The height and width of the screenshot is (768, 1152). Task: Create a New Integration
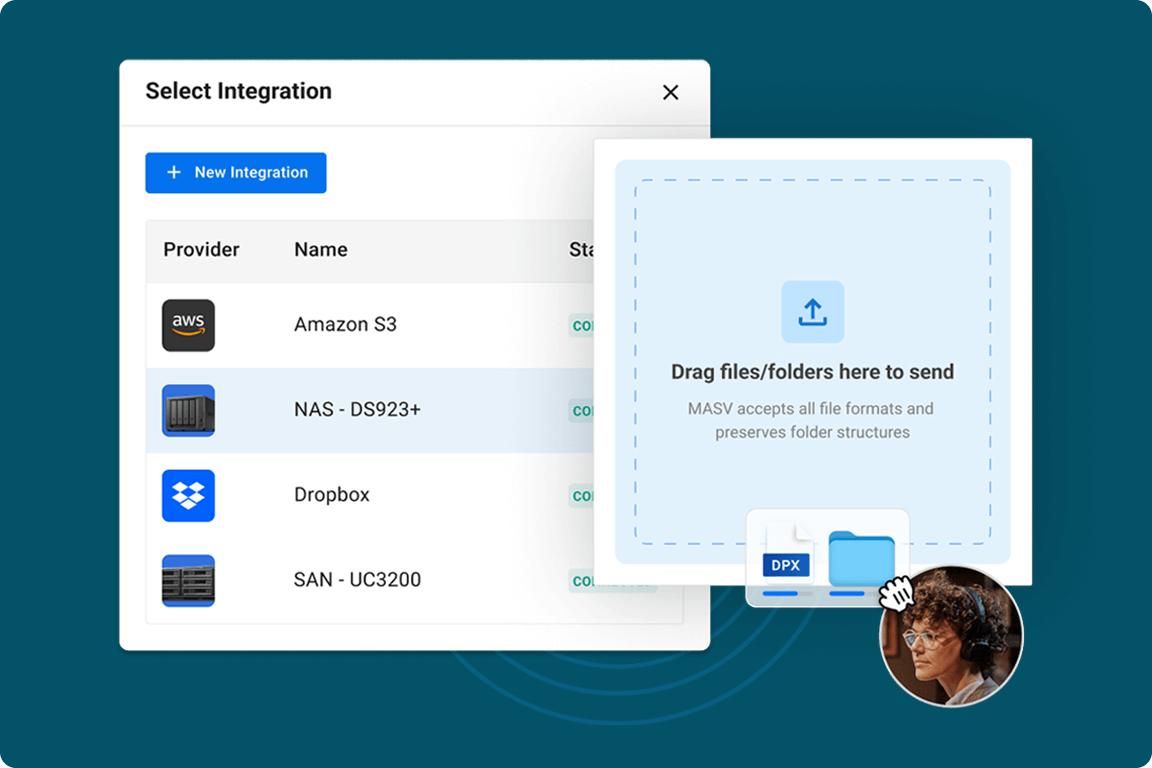[235, 172]
